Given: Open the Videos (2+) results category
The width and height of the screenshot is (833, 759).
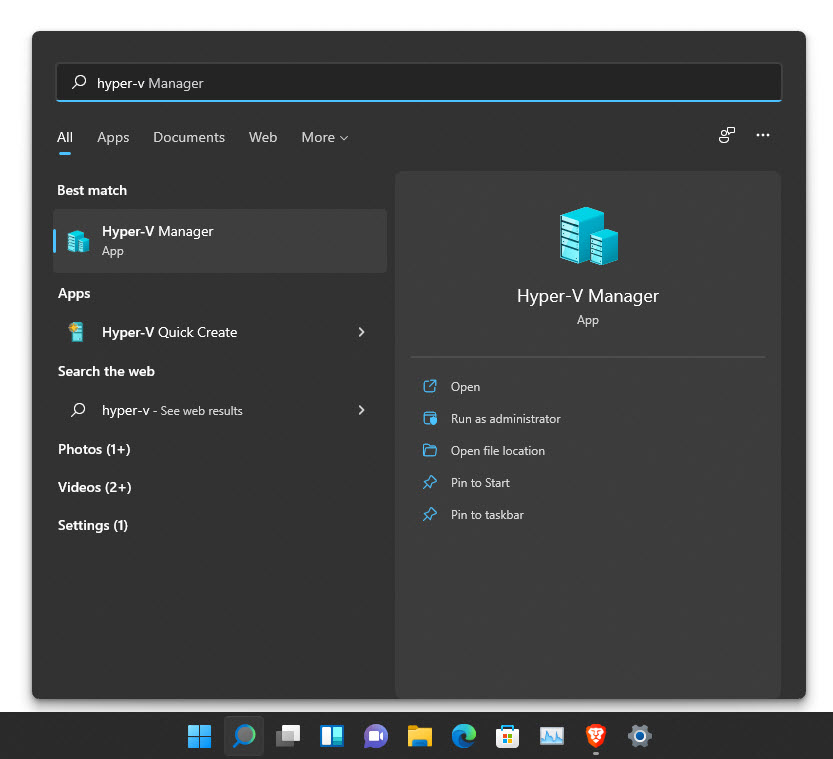Looking at the screenshot, I should [95, 487].
